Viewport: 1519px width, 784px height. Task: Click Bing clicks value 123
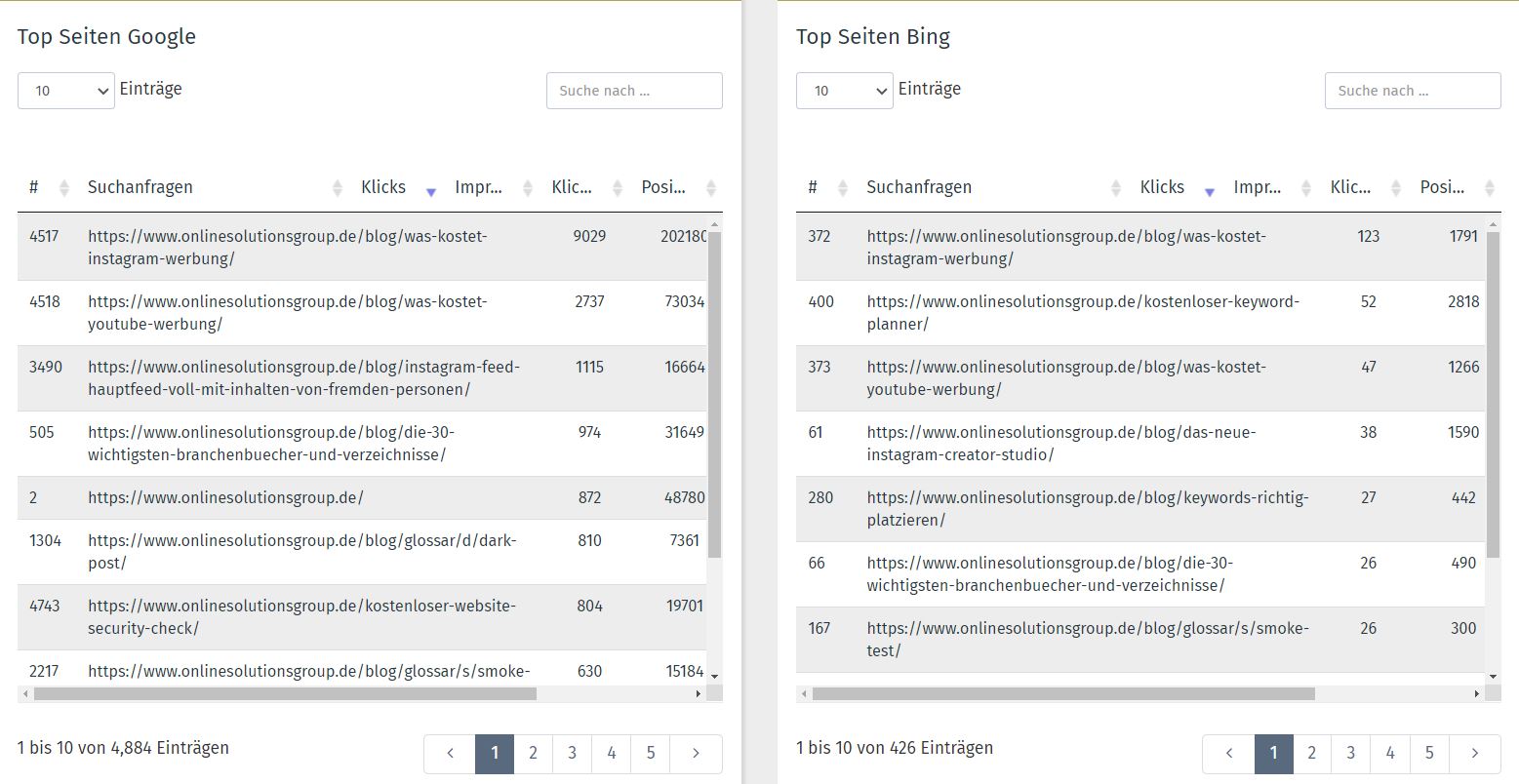click(1368, 236)
